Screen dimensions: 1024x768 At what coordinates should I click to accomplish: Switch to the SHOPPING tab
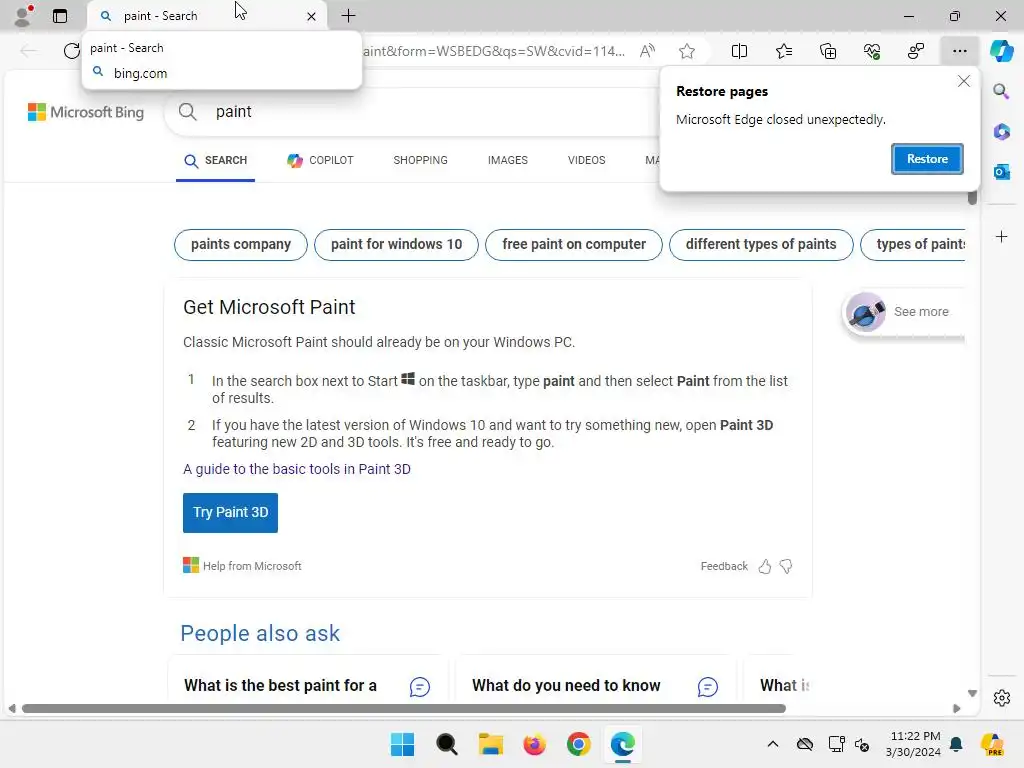pyautogui.click(x=421, y=161)
